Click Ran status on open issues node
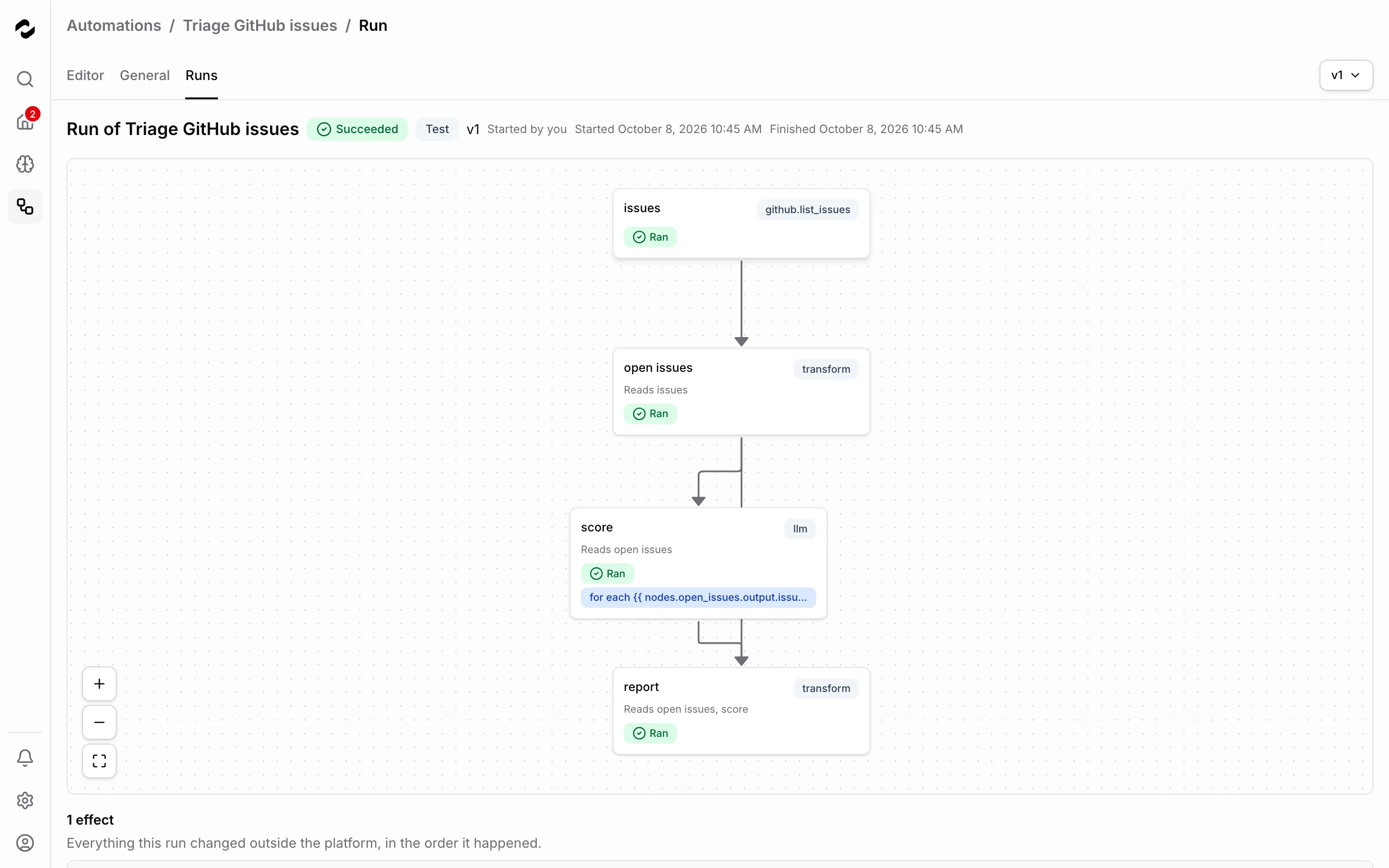The image size is (1389, 868). [x=650, y=414]
